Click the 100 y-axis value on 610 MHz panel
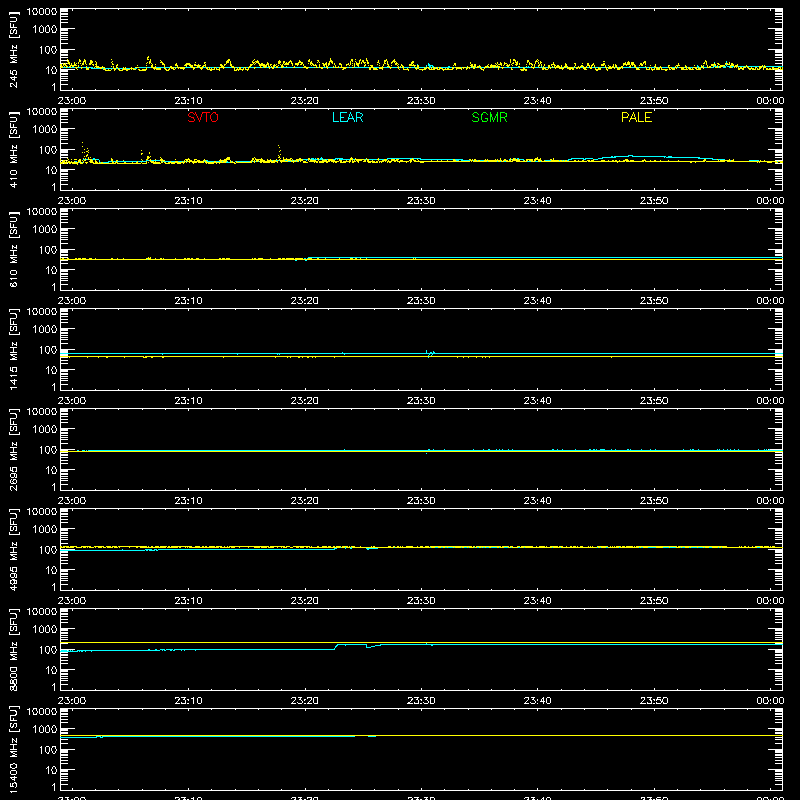The image size is (800, 800). (48, 250)
